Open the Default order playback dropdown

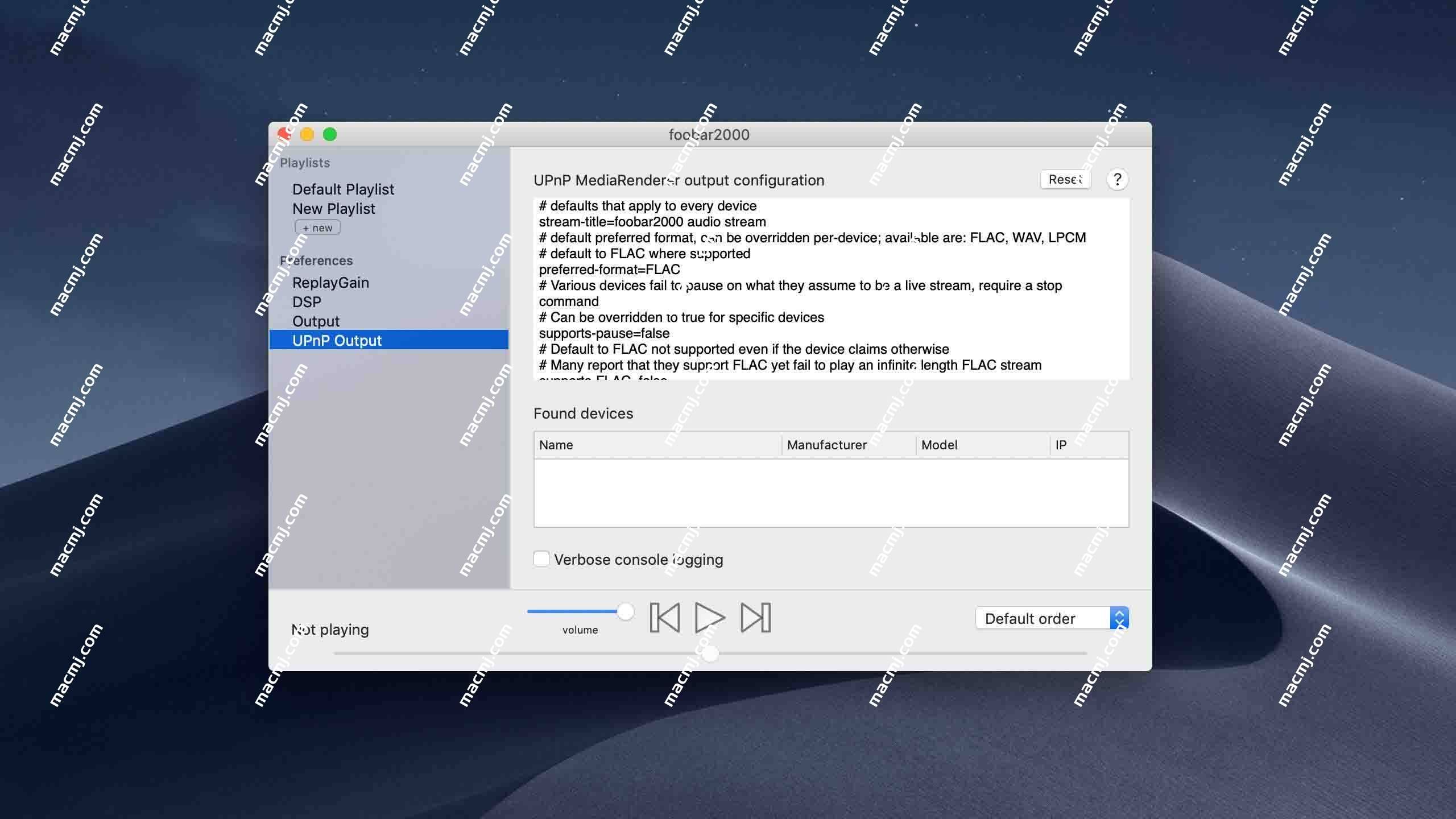point(1052,618)
